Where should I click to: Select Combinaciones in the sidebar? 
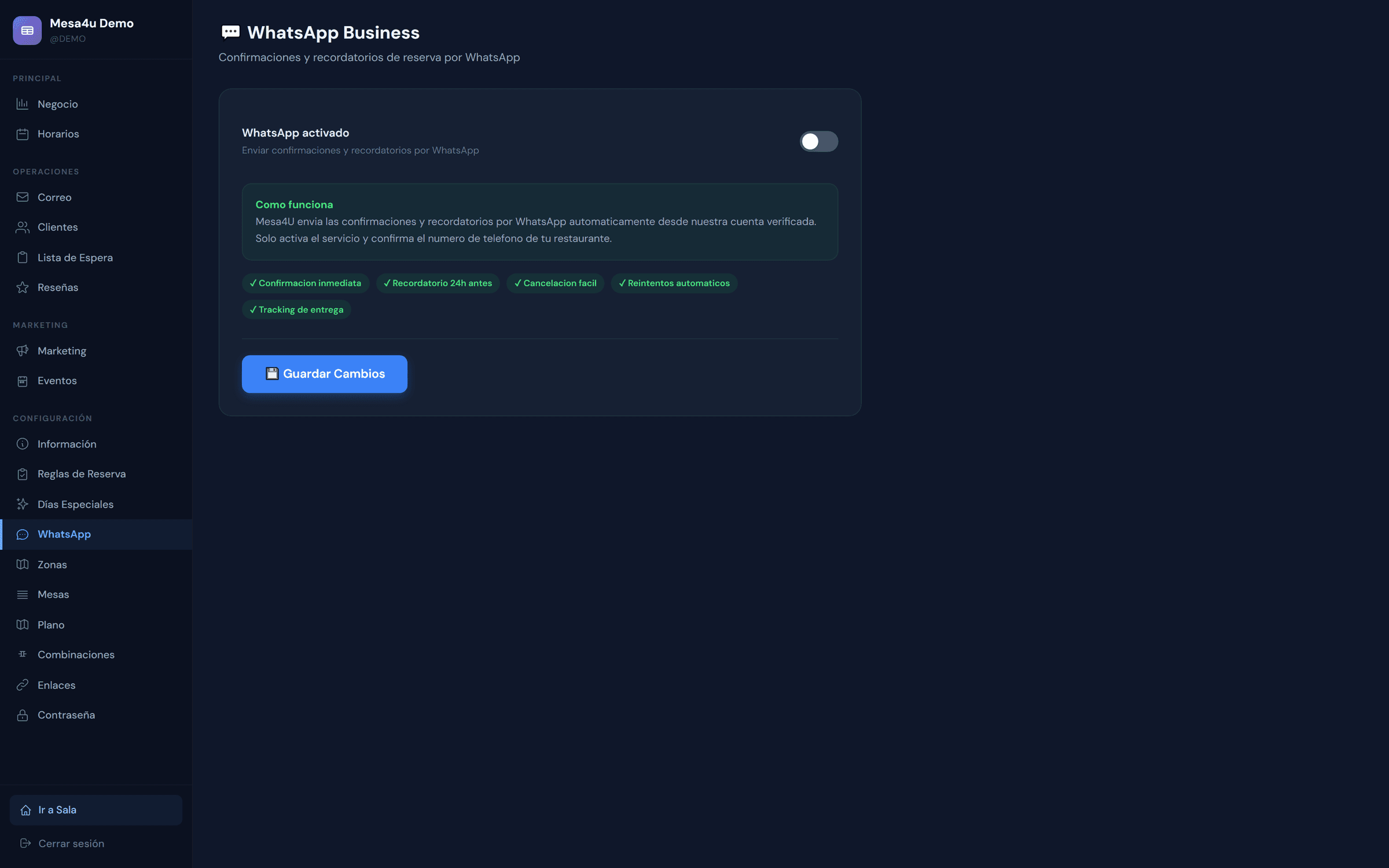[x=96, y=654]
